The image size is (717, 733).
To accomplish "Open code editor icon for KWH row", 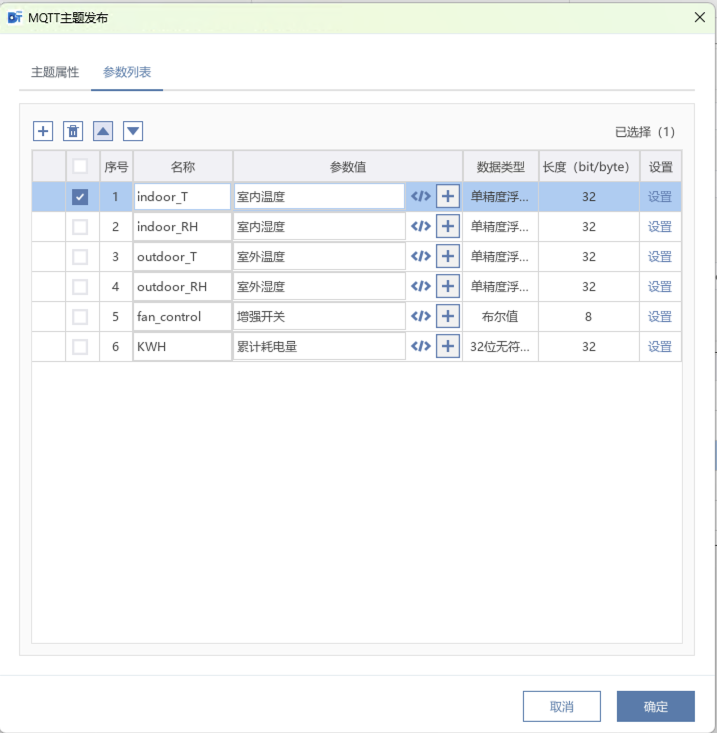I will click(x=421, y=347).
